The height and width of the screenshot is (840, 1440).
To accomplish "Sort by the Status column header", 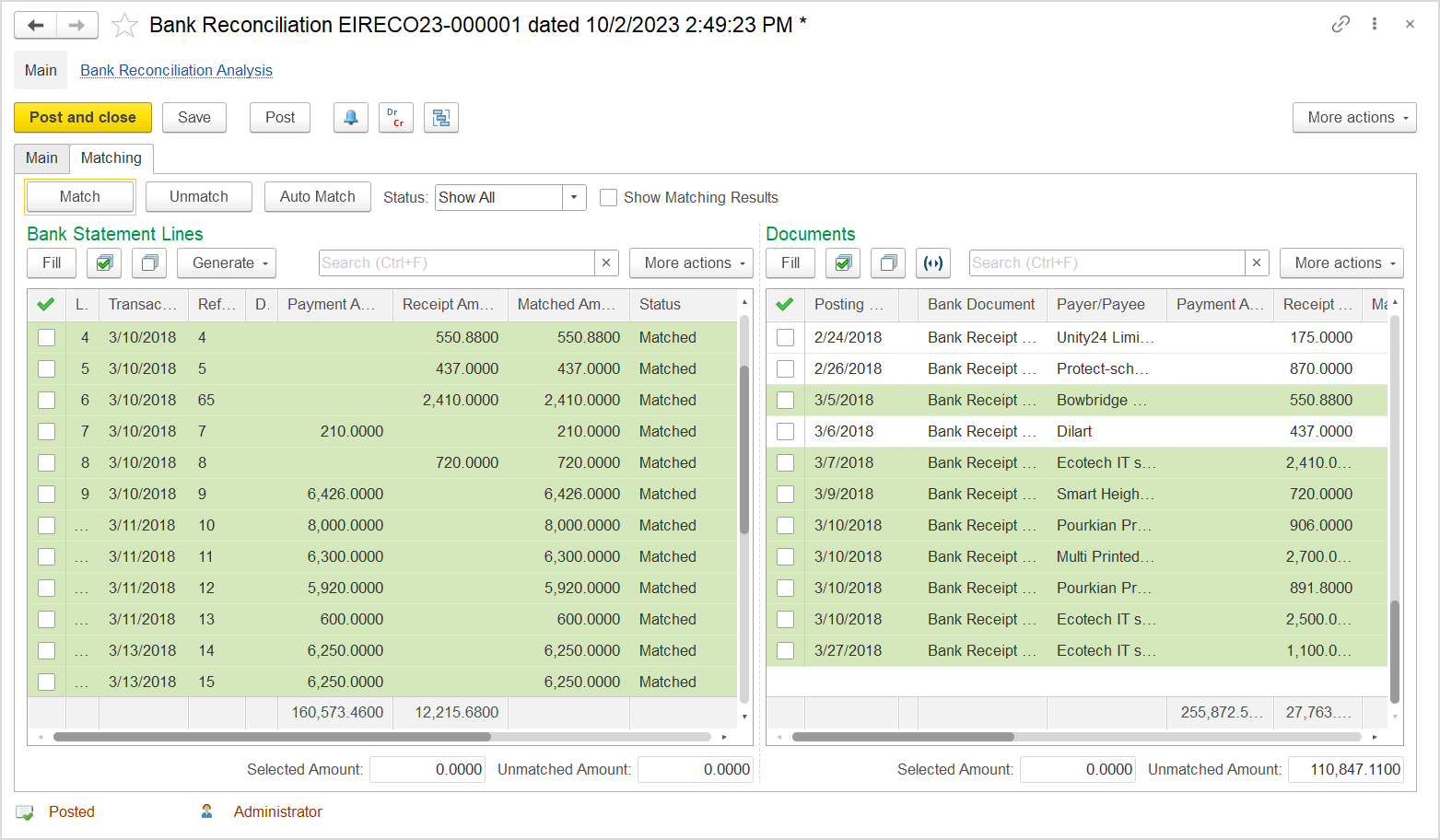I will pos(684,304).
